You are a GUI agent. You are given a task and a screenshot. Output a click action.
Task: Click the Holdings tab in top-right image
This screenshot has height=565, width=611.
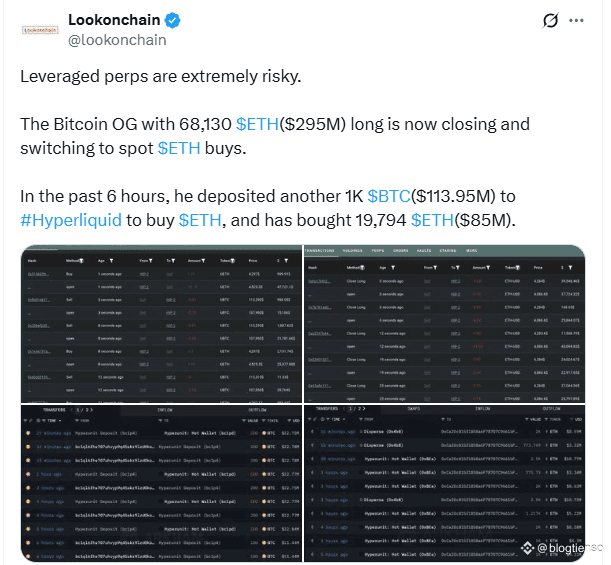pyautogui.click(x=352, y=251)
